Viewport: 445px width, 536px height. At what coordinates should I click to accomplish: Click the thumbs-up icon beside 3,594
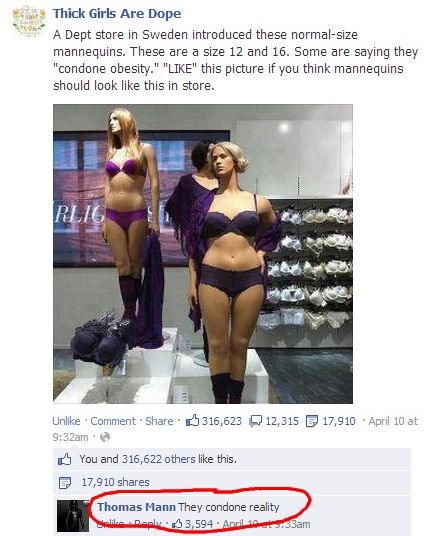coord(177,523)
